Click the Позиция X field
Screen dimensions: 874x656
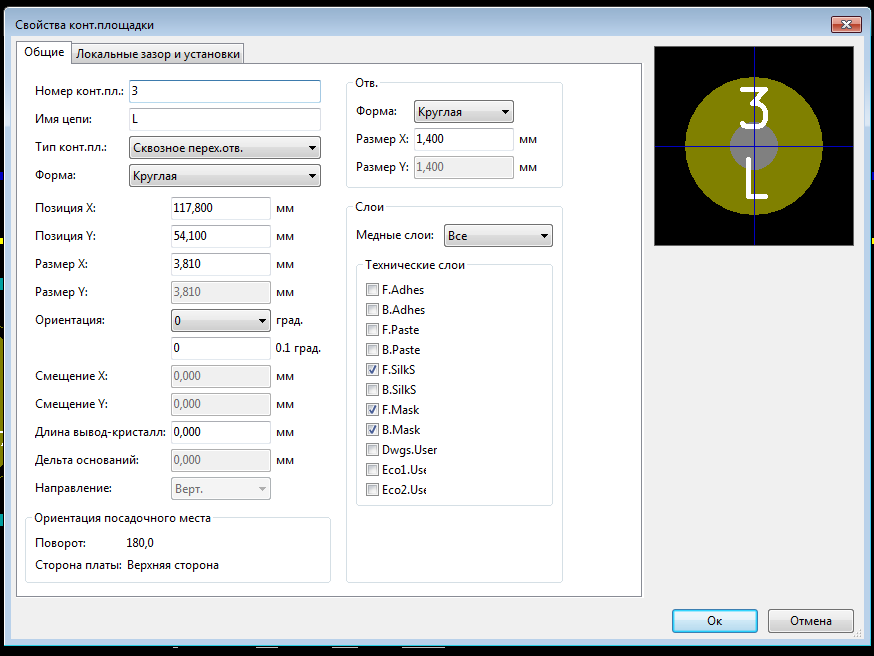221,208
